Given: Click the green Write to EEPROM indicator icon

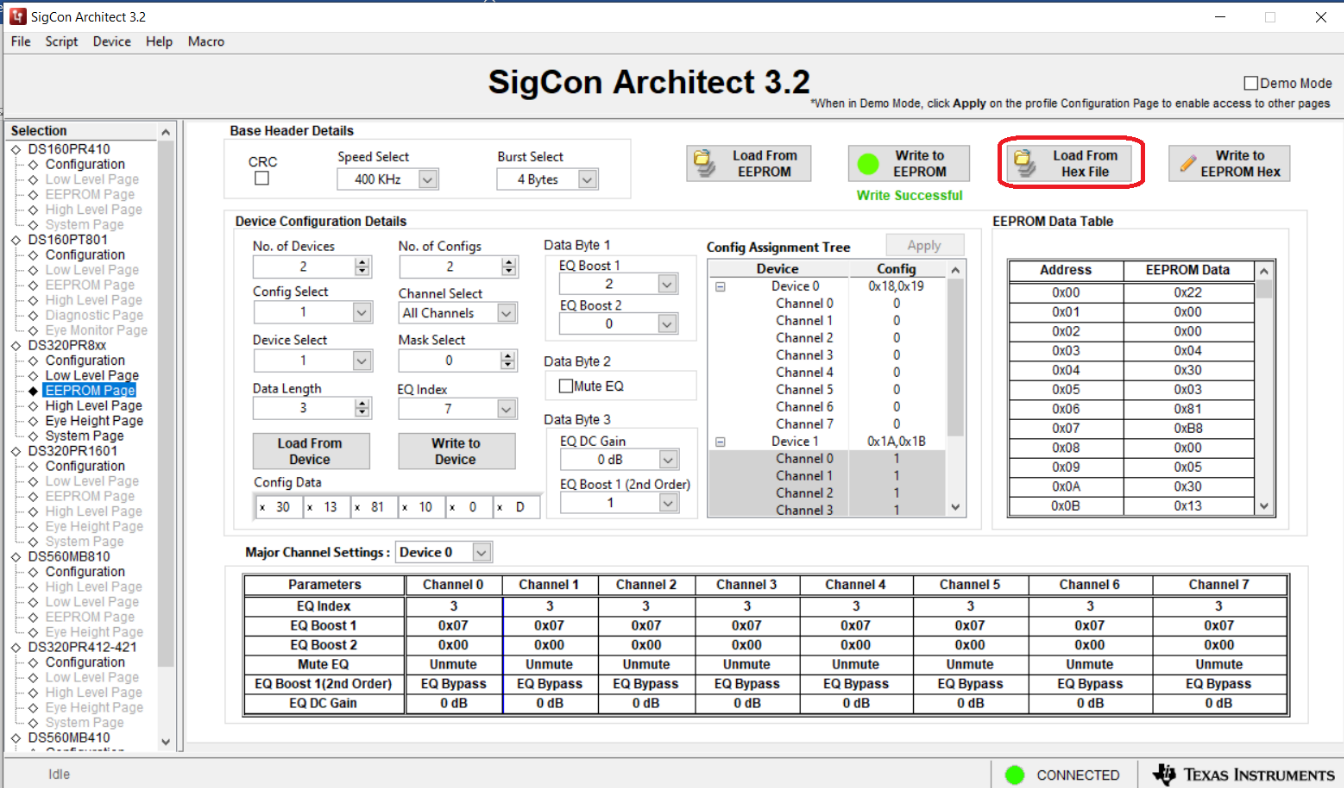Looking at the screenshot, I should [868, 163].
